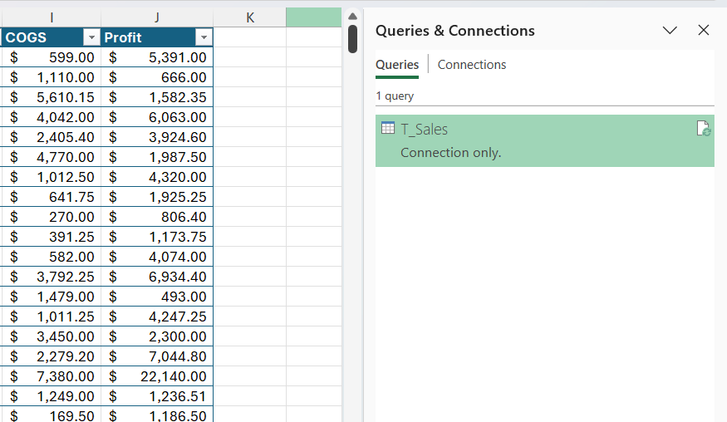Select the Profit cell 7,044.80
This screenshot has height=422, width=727.
157,356
